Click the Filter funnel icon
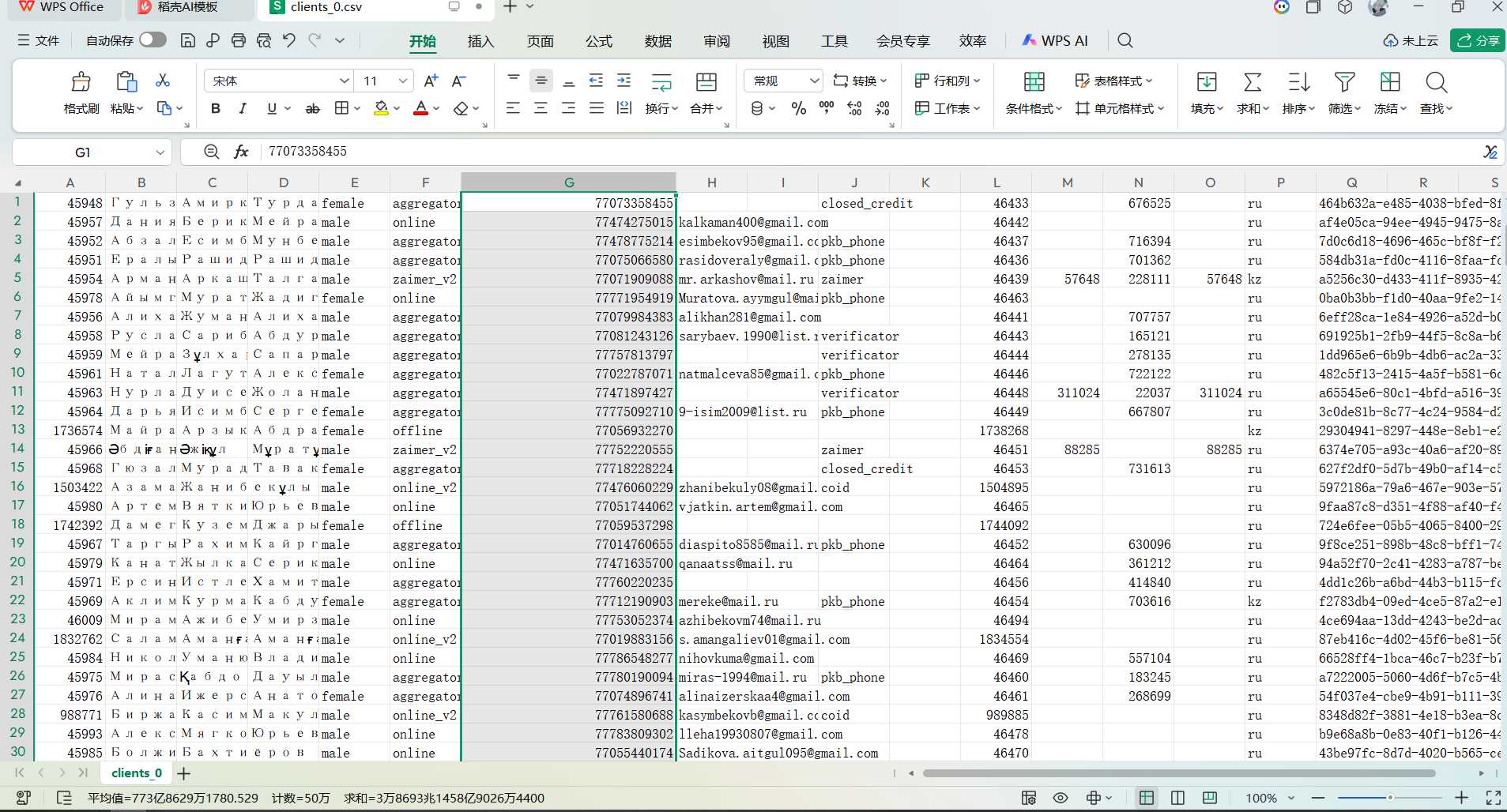Image resolution: width=1507 pixels, height=812 pixels. click(x=1344, y=81)
